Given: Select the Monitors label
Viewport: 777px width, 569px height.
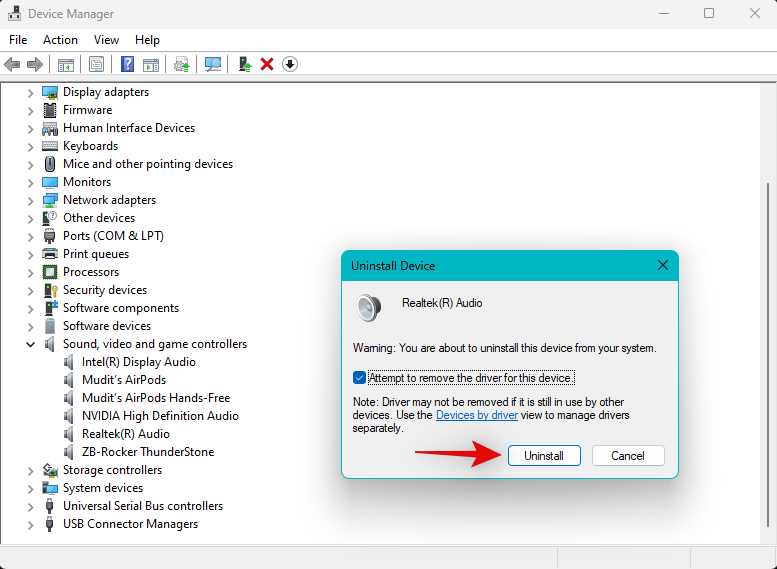Looking at the screenshot, I should pyautogui.click(x=87, y=182).
